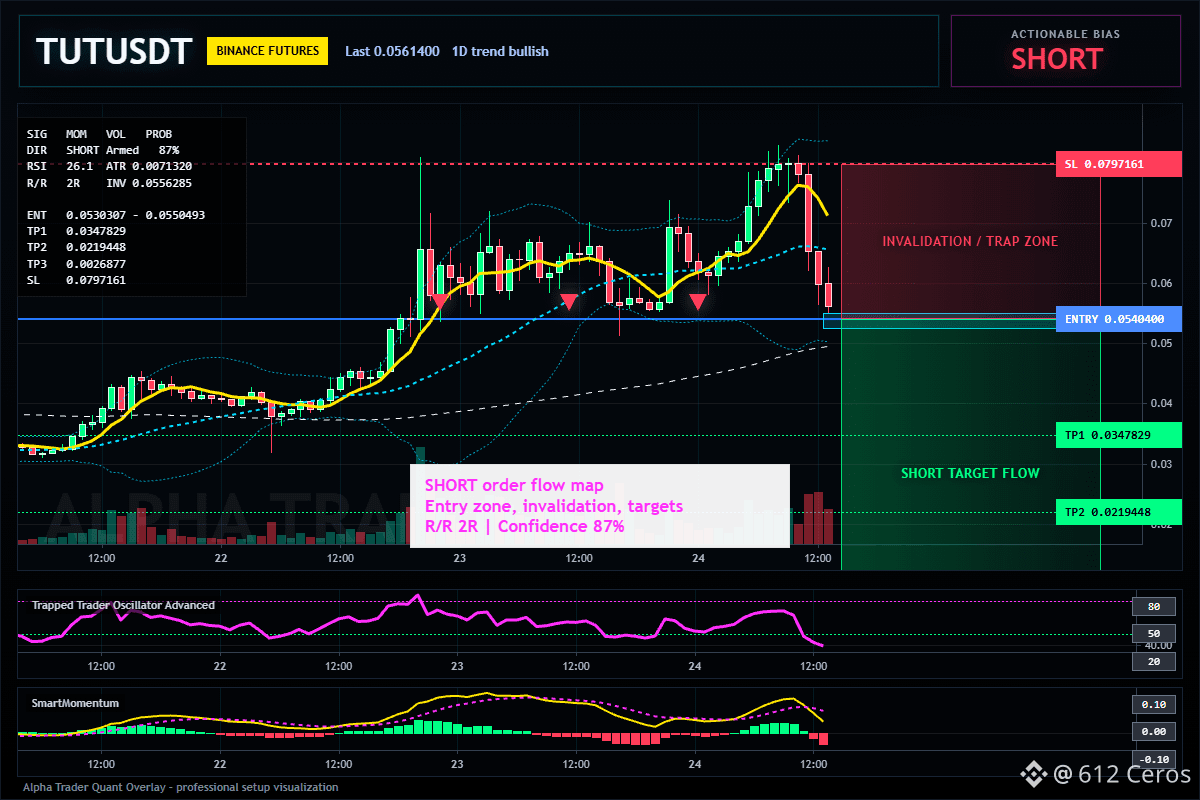The height and width of the screenshot is (800, 1200).
Task: Click the SL row in the stats panel
Action: 76,281
